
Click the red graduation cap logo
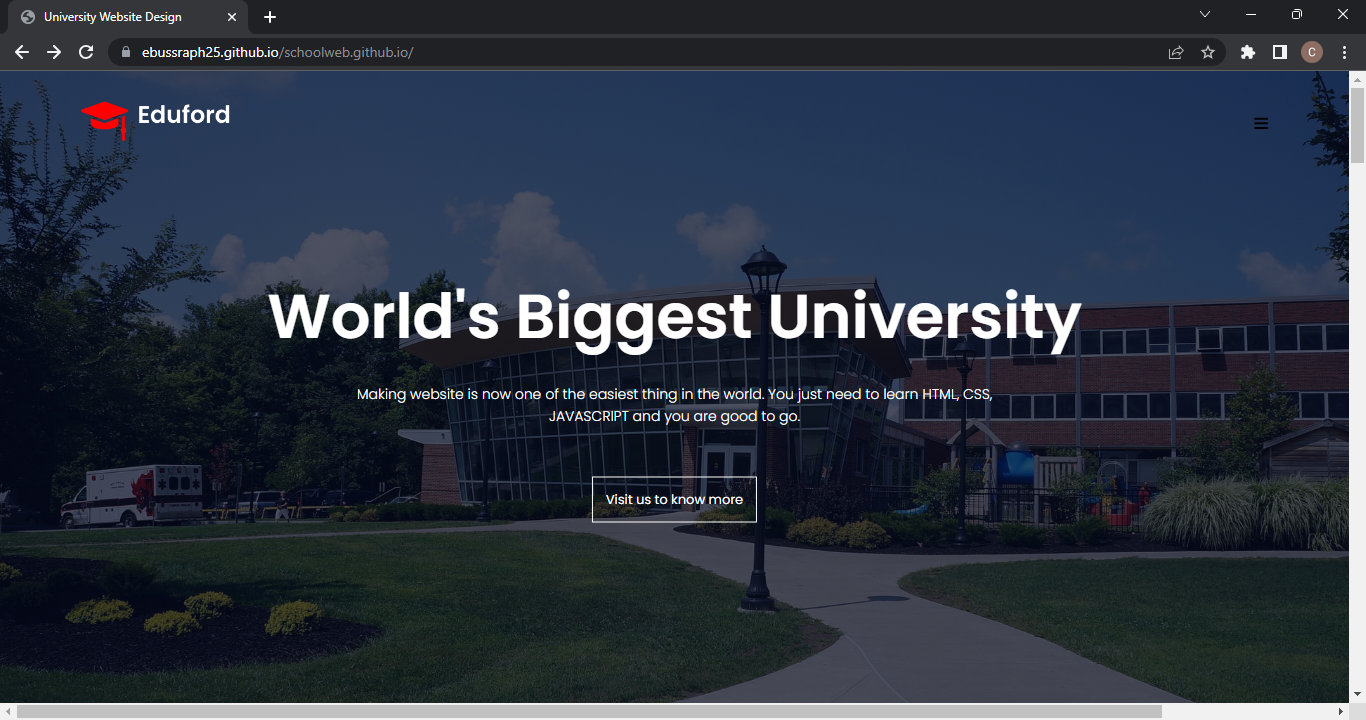(x=104, y=118)
